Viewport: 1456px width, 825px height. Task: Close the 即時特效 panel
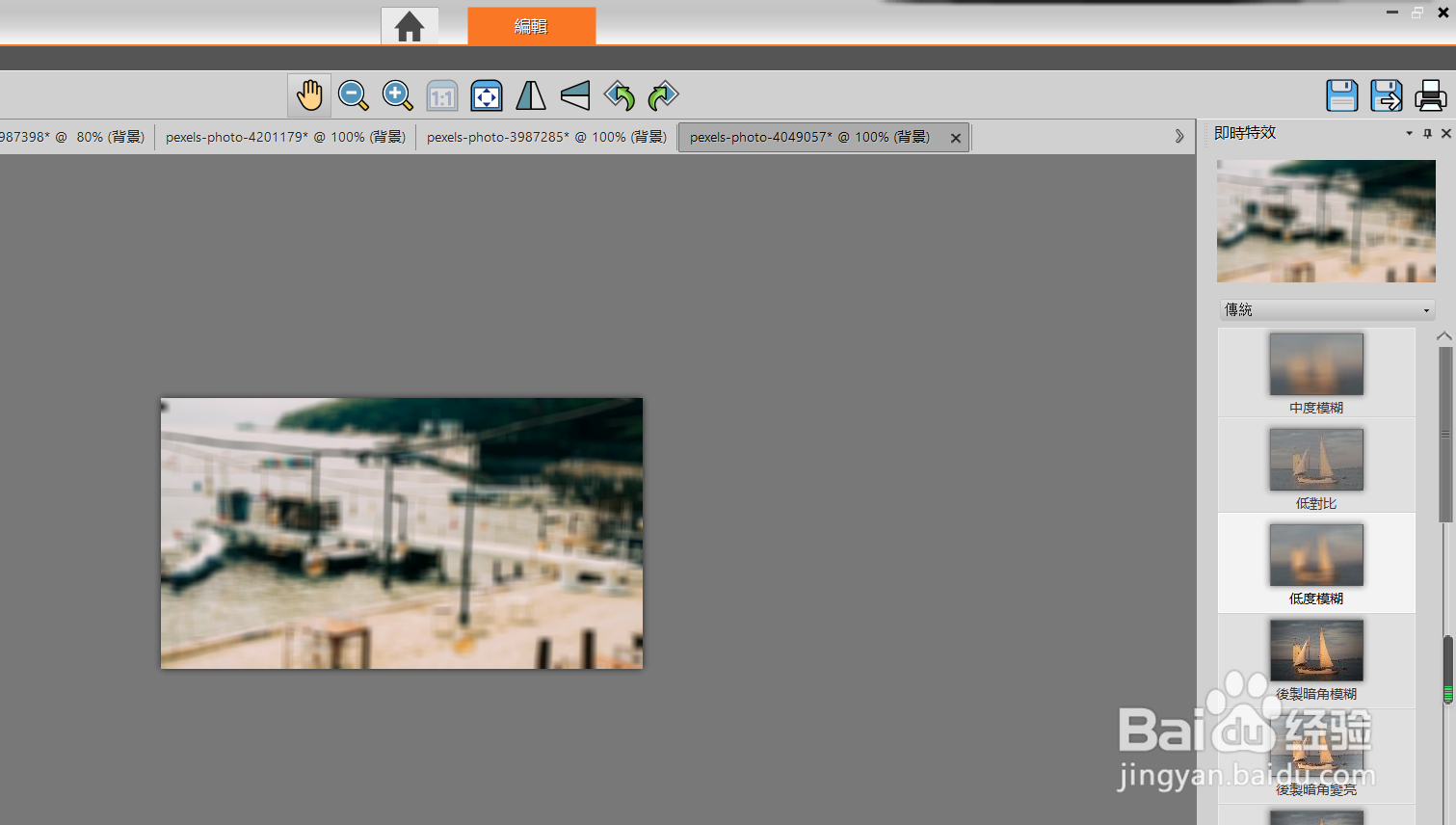tap(1445, 134)
